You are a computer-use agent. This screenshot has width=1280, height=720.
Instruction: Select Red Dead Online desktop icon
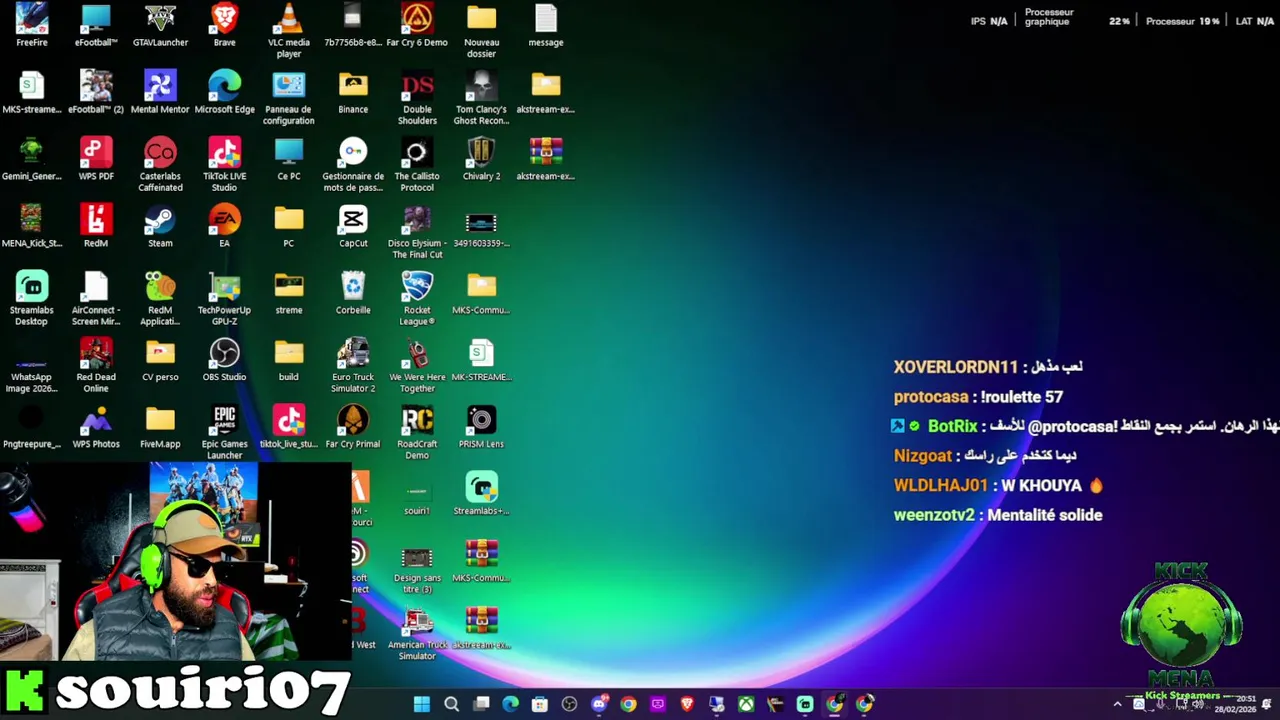click(96, 365)
